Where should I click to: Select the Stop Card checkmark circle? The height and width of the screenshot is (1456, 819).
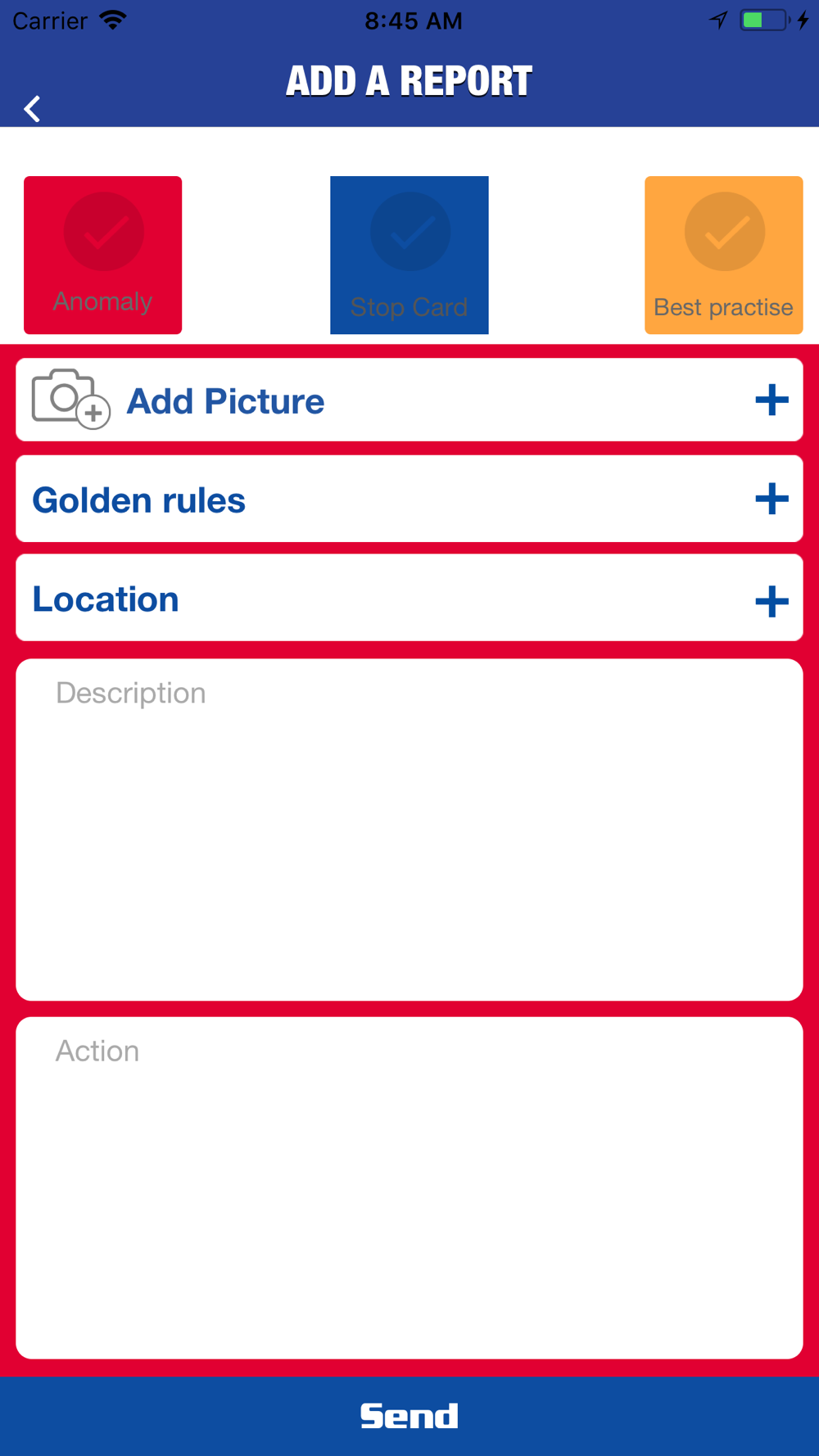click(x=410, y=232)
